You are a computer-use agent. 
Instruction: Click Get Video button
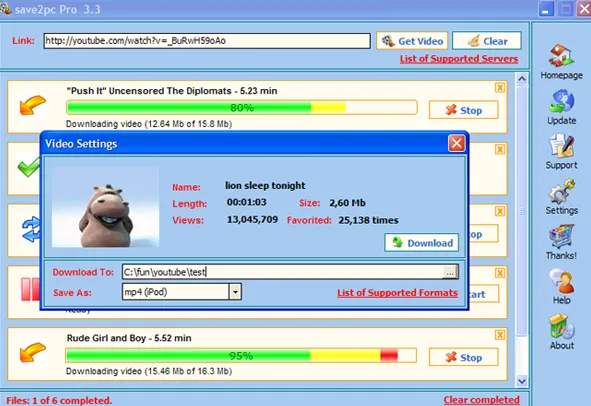tap(412, 41)
